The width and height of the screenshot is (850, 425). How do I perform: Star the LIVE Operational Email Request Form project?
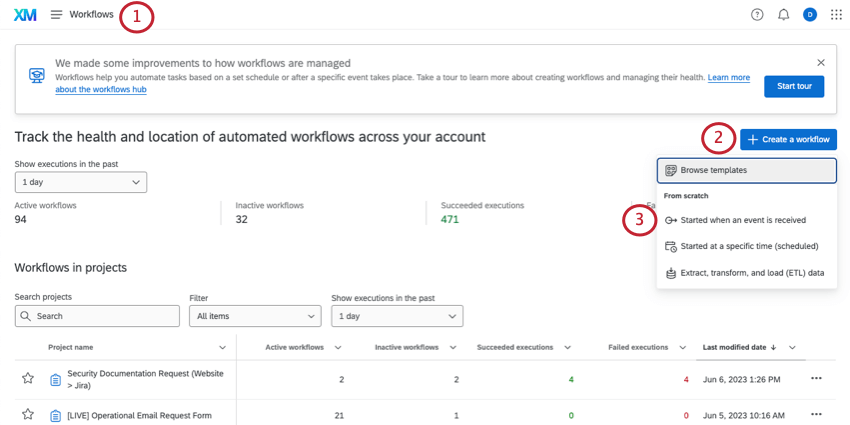tap(28, 414)
